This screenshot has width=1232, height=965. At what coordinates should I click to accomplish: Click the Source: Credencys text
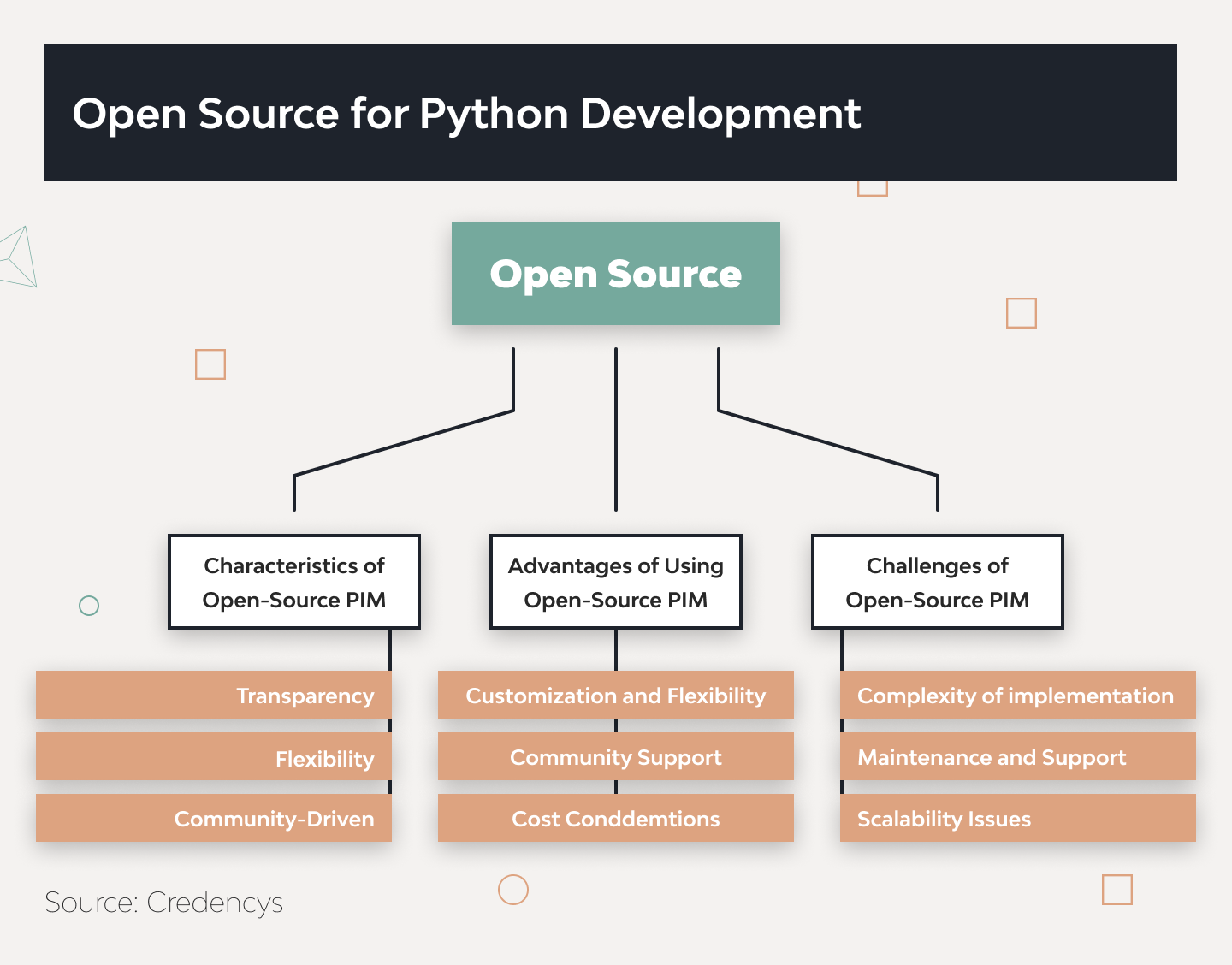point(163,903)
